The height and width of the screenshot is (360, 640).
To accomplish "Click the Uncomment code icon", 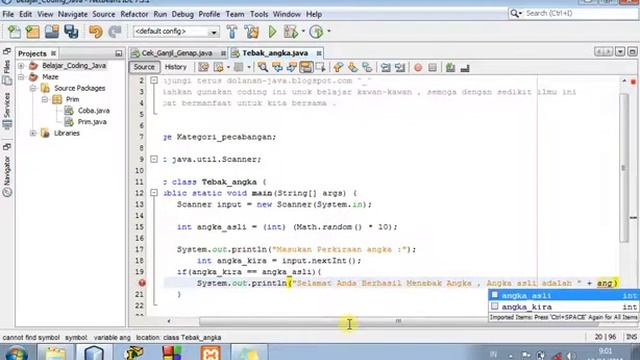I will pyautogui.click(x=465, y=67).
